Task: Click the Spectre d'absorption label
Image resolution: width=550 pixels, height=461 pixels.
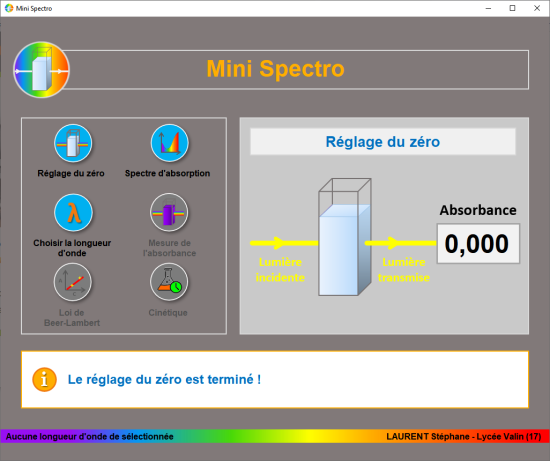Action: (x=168, y=173)
